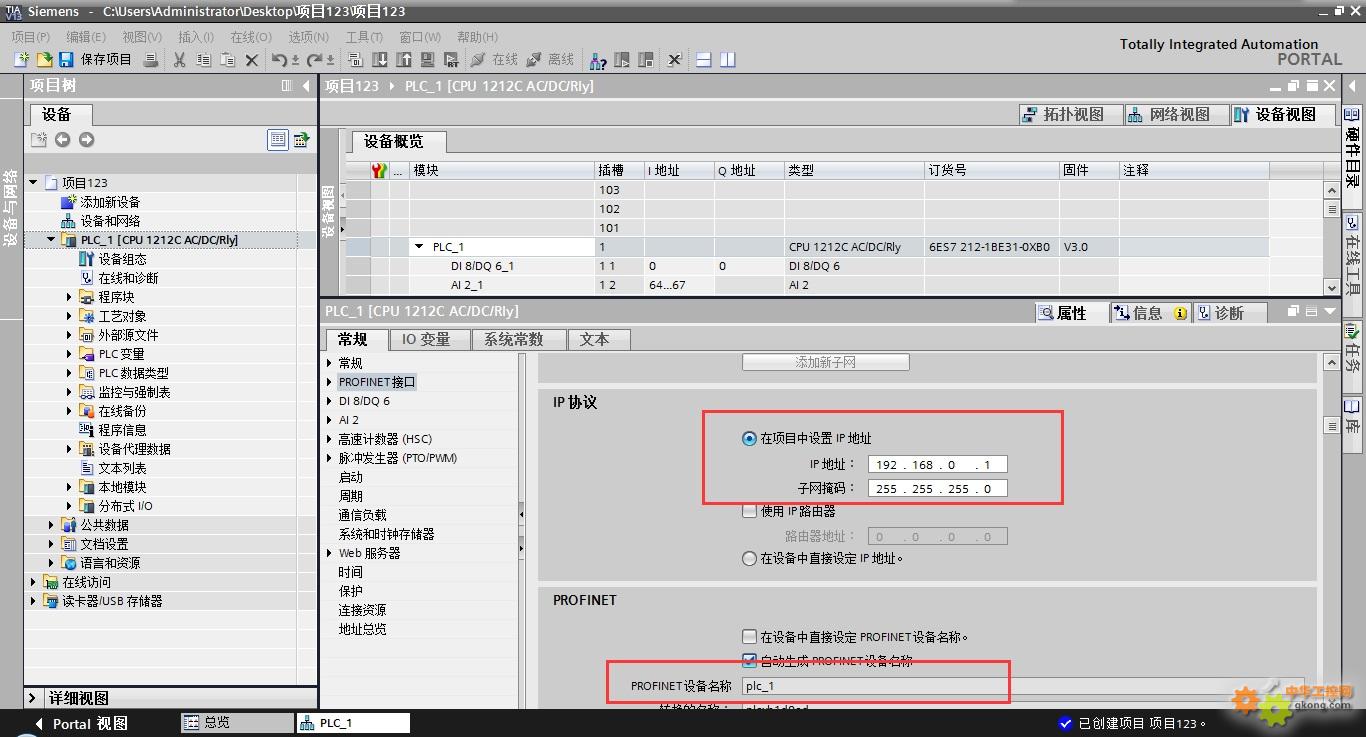Viewport: 1366px width, 737px height.
Task: Click the compile toolbar icon
Action: (355, 60)
